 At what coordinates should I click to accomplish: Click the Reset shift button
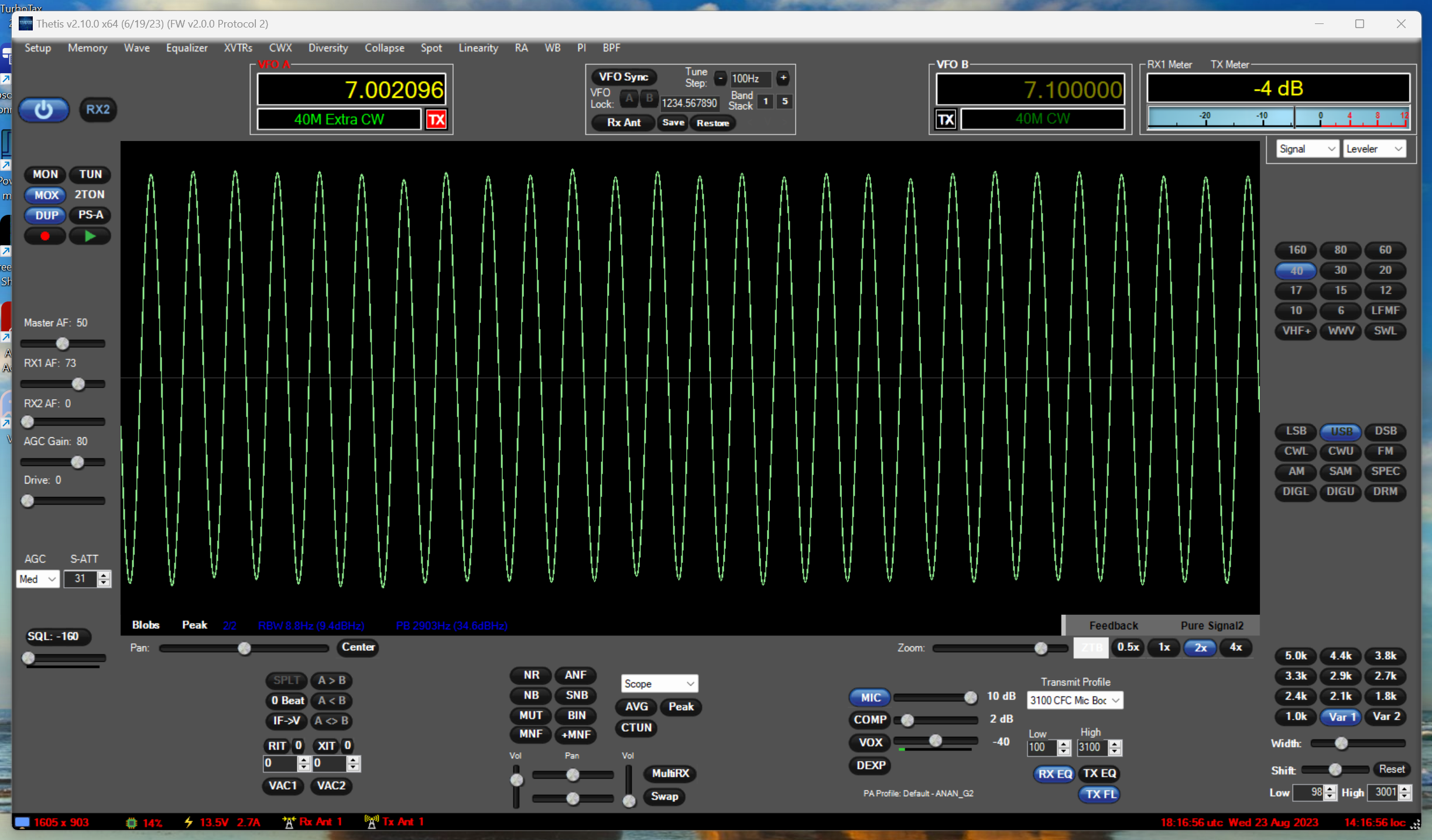coord(1392,769)
